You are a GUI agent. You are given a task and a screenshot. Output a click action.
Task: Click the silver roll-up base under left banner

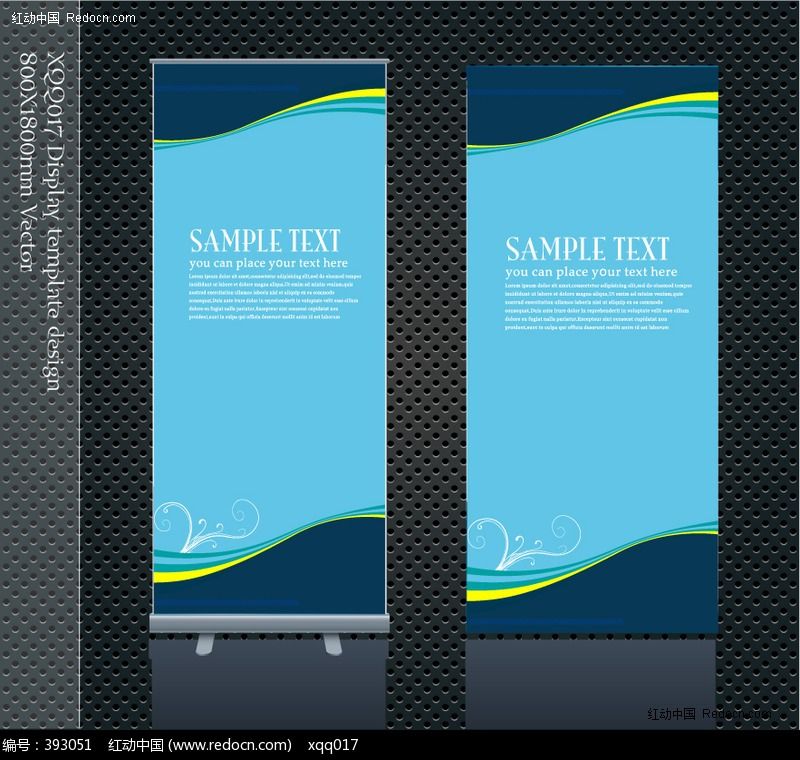coord(269,624)
